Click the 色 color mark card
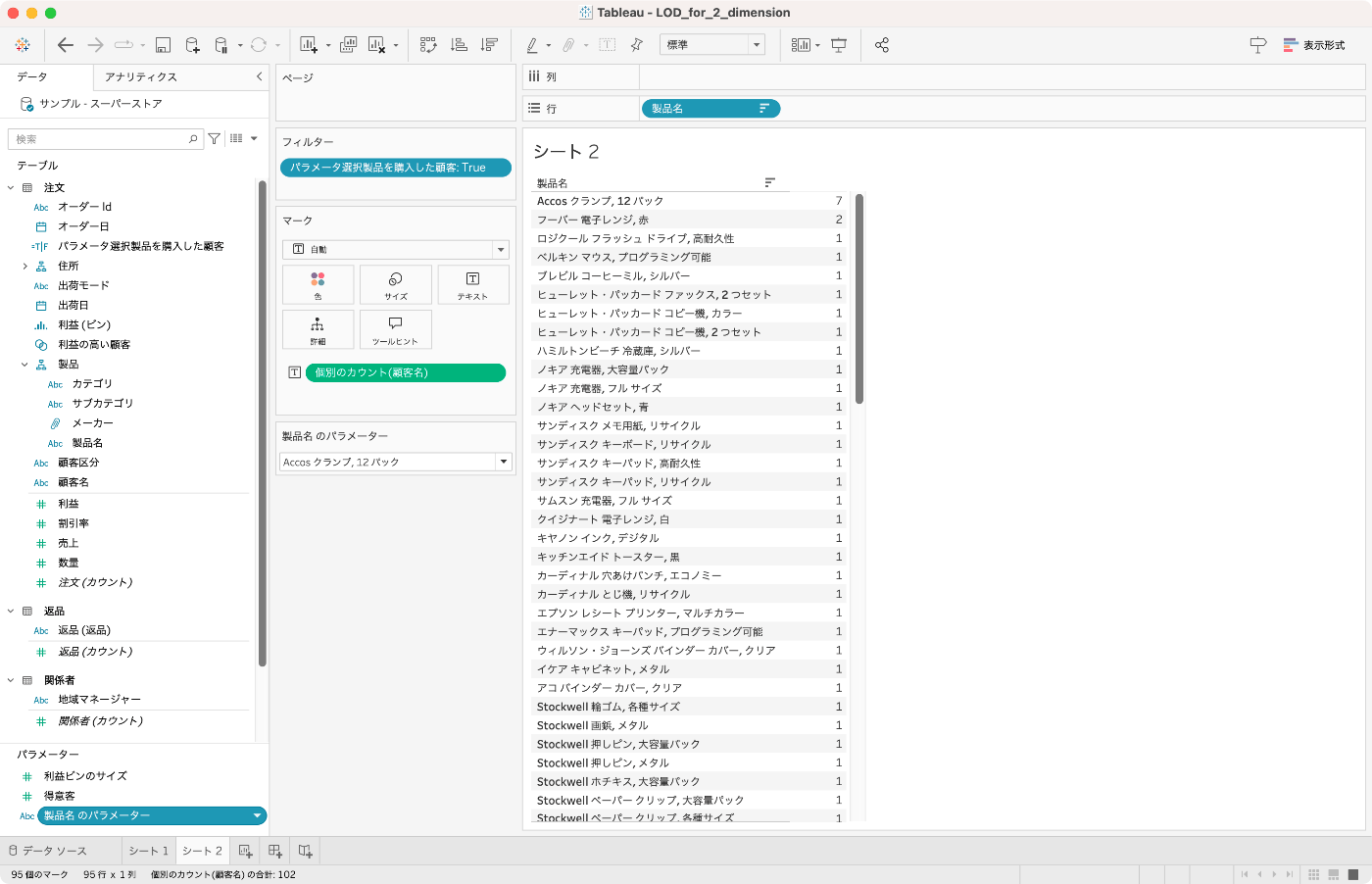Viewport: 1372px width, 884px height. click(x=318, y=284)
